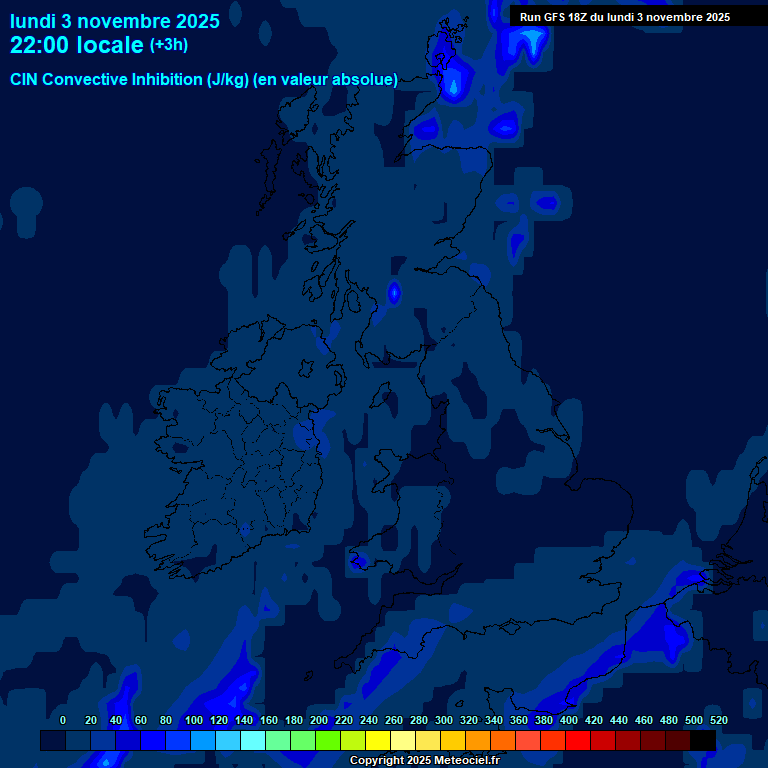Viewport: 768px width, 768px height.
Task: Click the +3h forecast offset label
Action: click(x=168, y=45)
